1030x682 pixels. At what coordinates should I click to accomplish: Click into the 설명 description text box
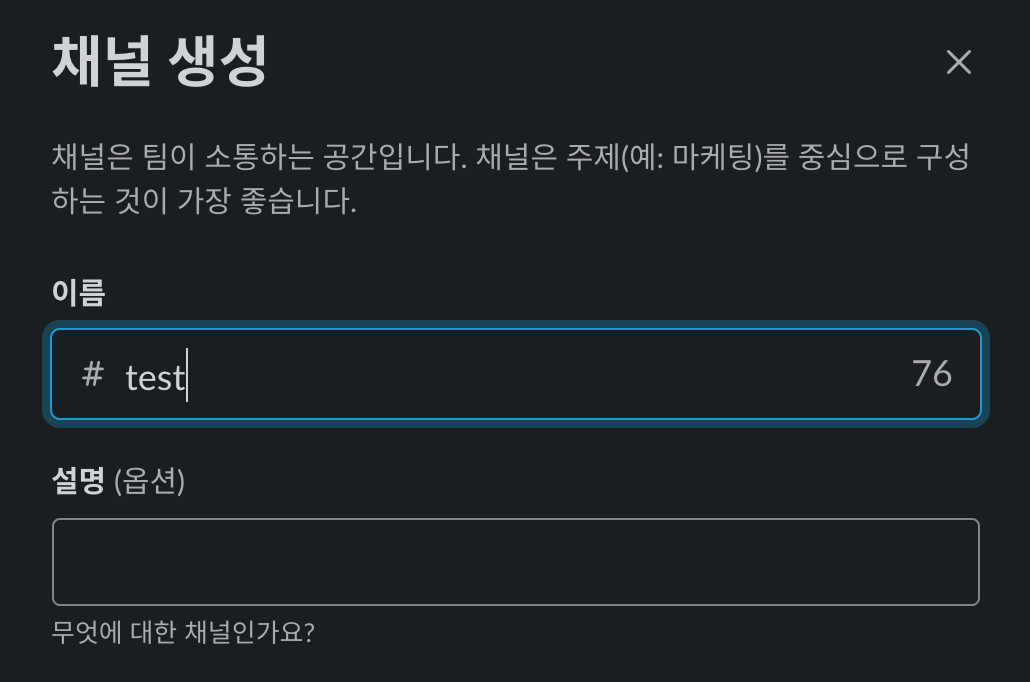click(515, 561)
